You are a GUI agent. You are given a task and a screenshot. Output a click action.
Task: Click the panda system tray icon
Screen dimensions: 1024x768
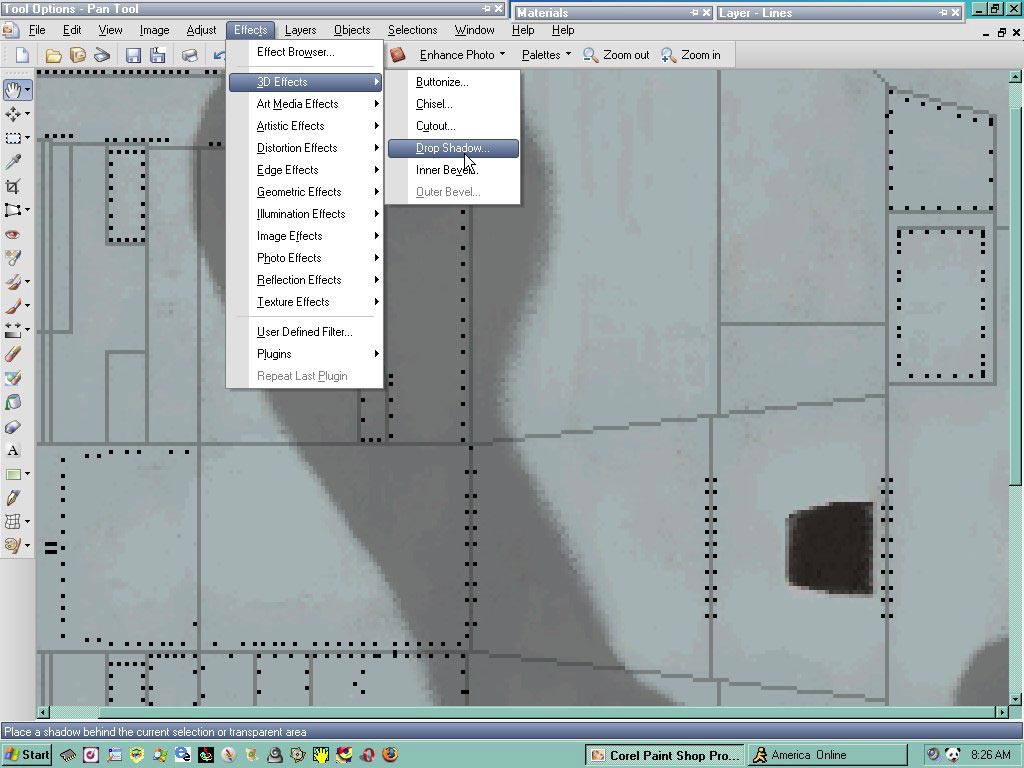[953, 755]
